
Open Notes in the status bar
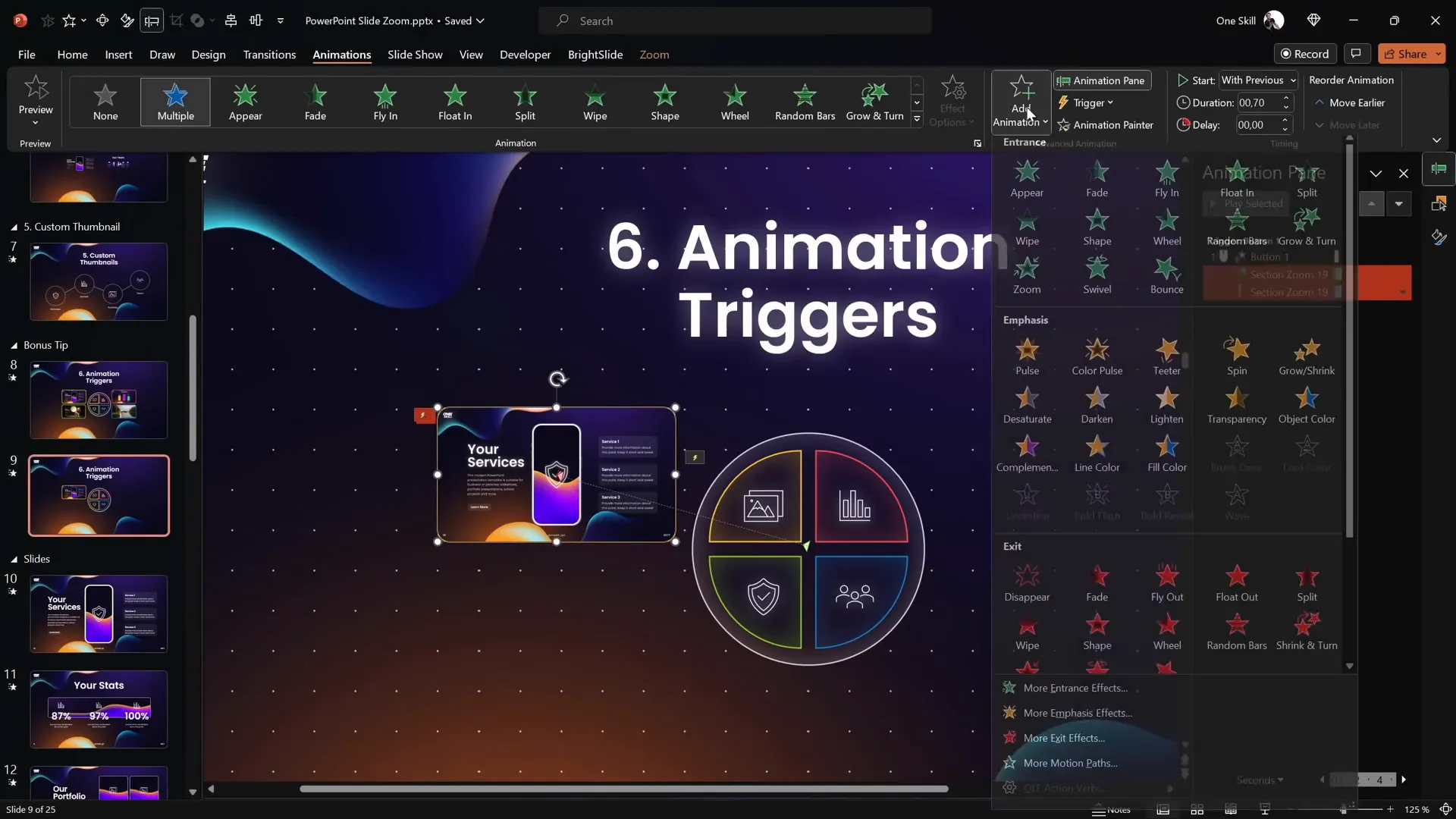(1111, 810)
